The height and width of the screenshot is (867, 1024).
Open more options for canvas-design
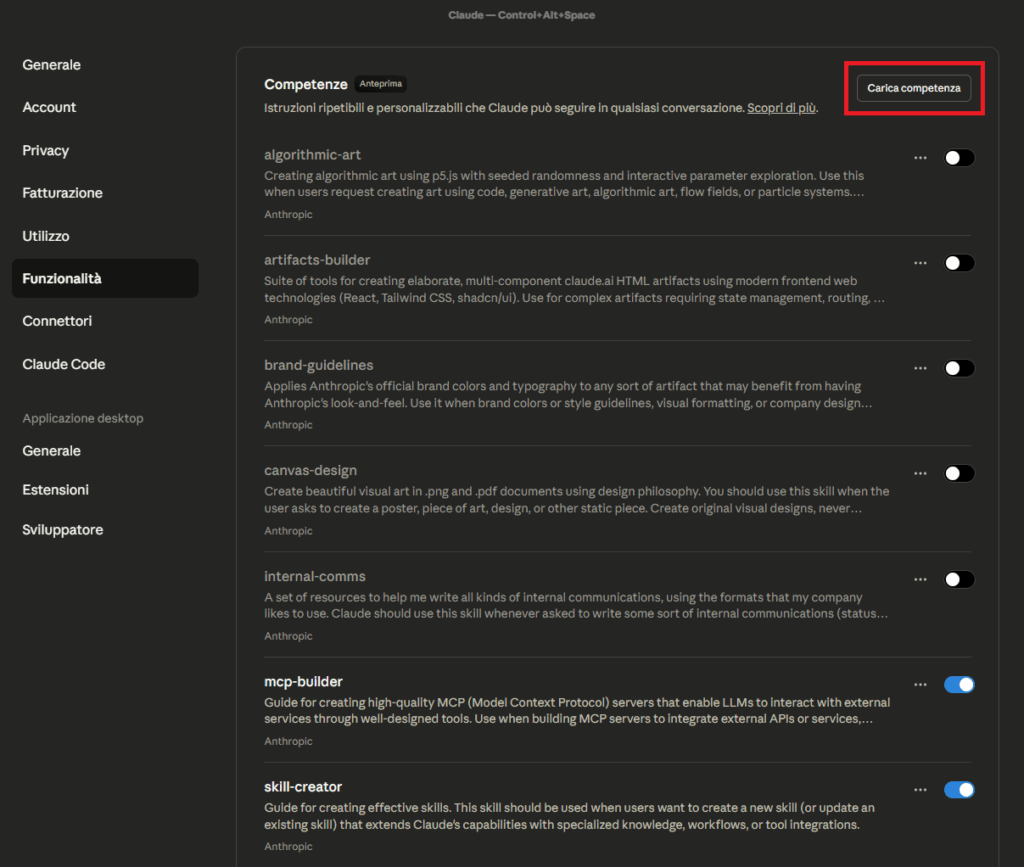coord(921,474)
